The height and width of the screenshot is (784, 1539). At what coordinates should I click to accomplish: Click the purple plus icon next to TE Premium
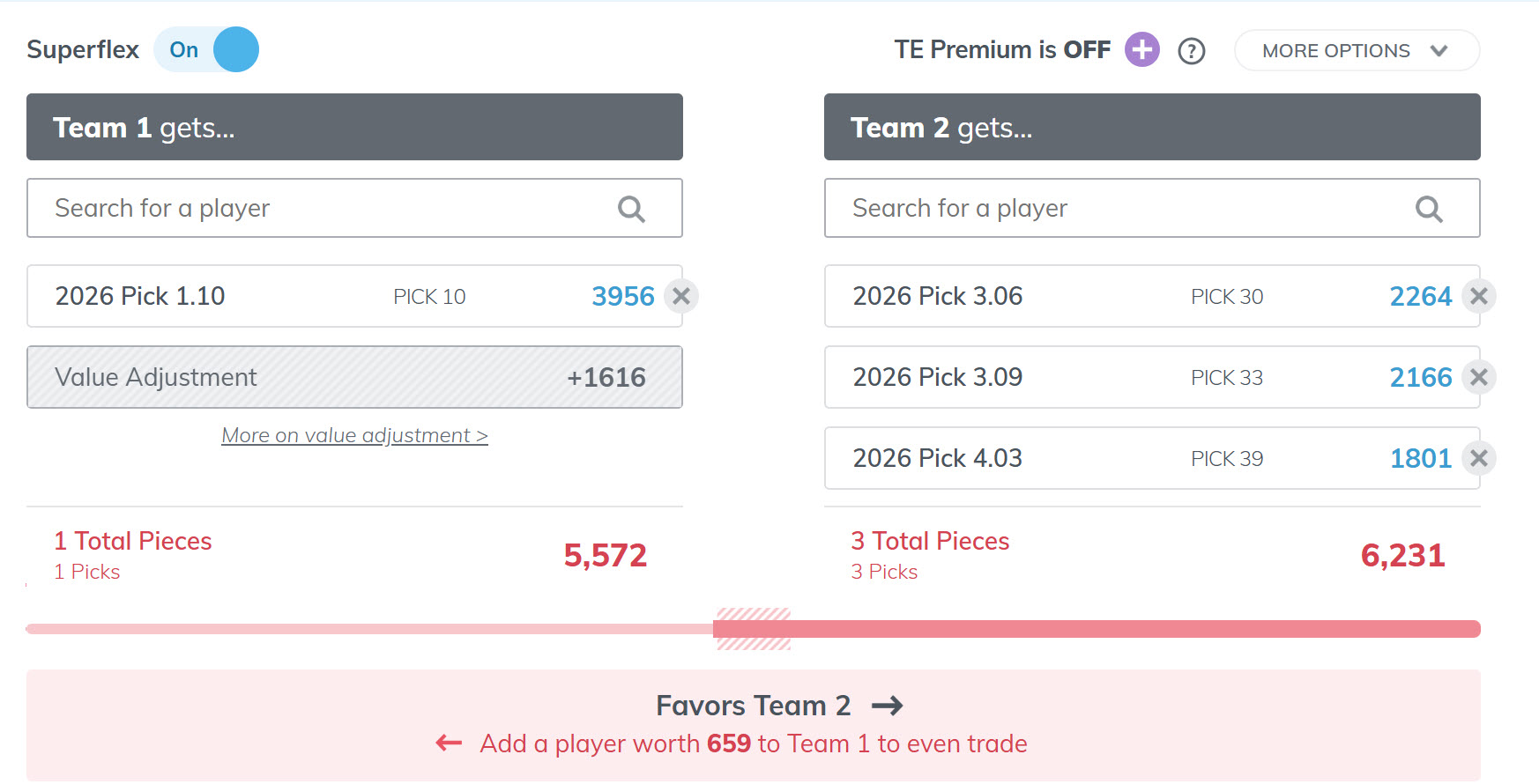click(1141, 49)
